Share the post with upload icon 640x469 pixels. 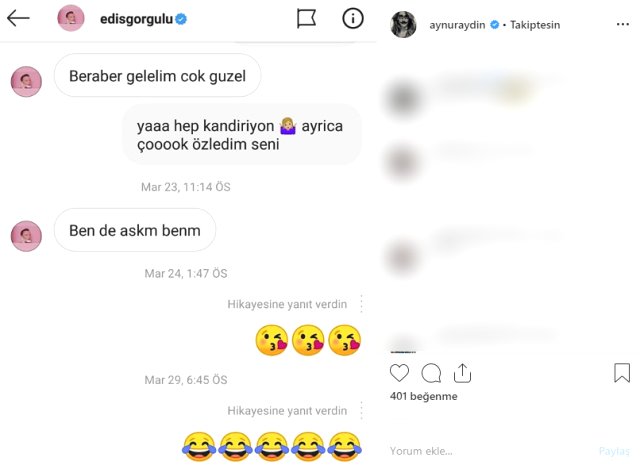(462, 373)
